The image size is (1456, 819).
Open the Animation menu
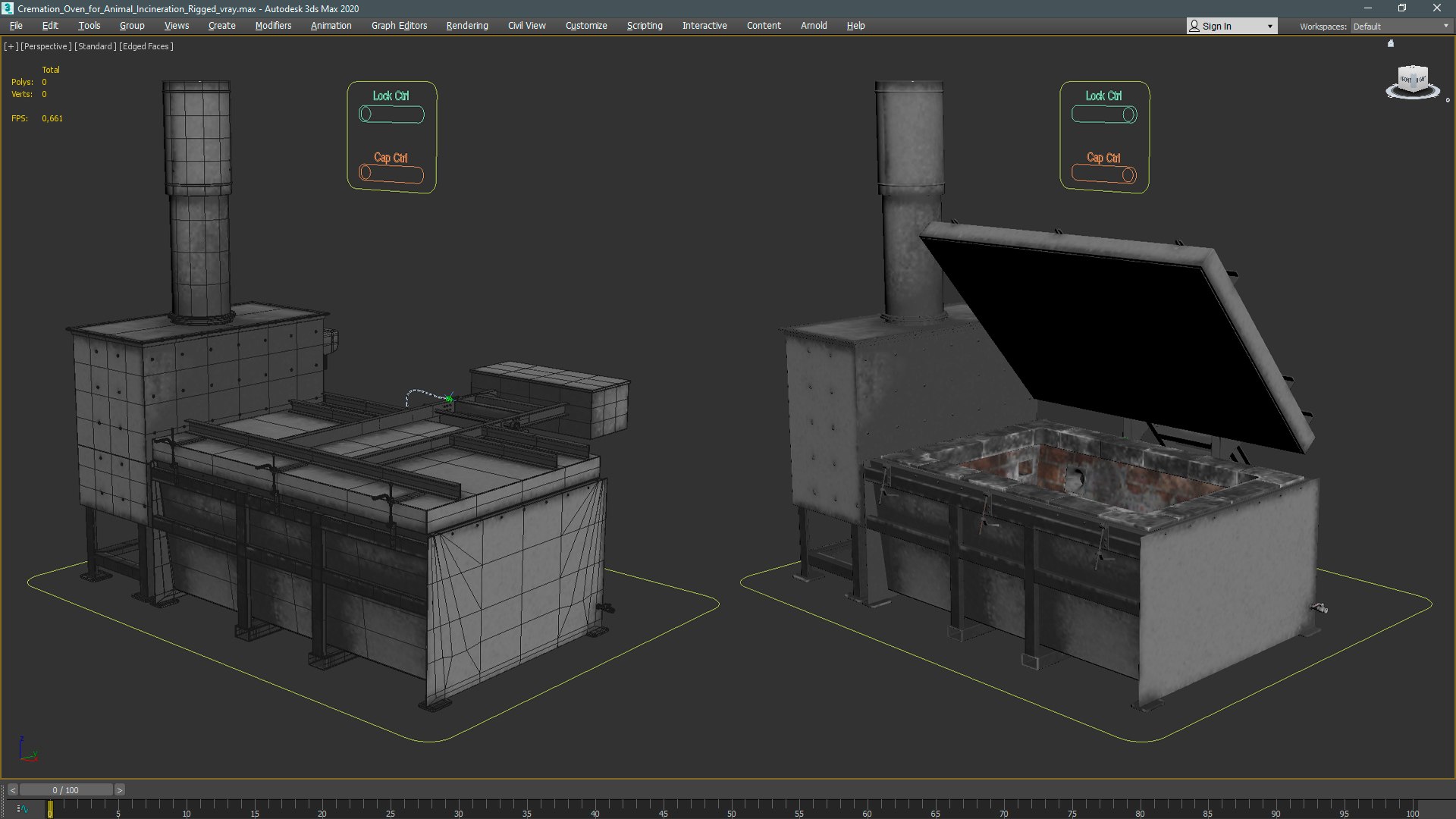point(331,25)
